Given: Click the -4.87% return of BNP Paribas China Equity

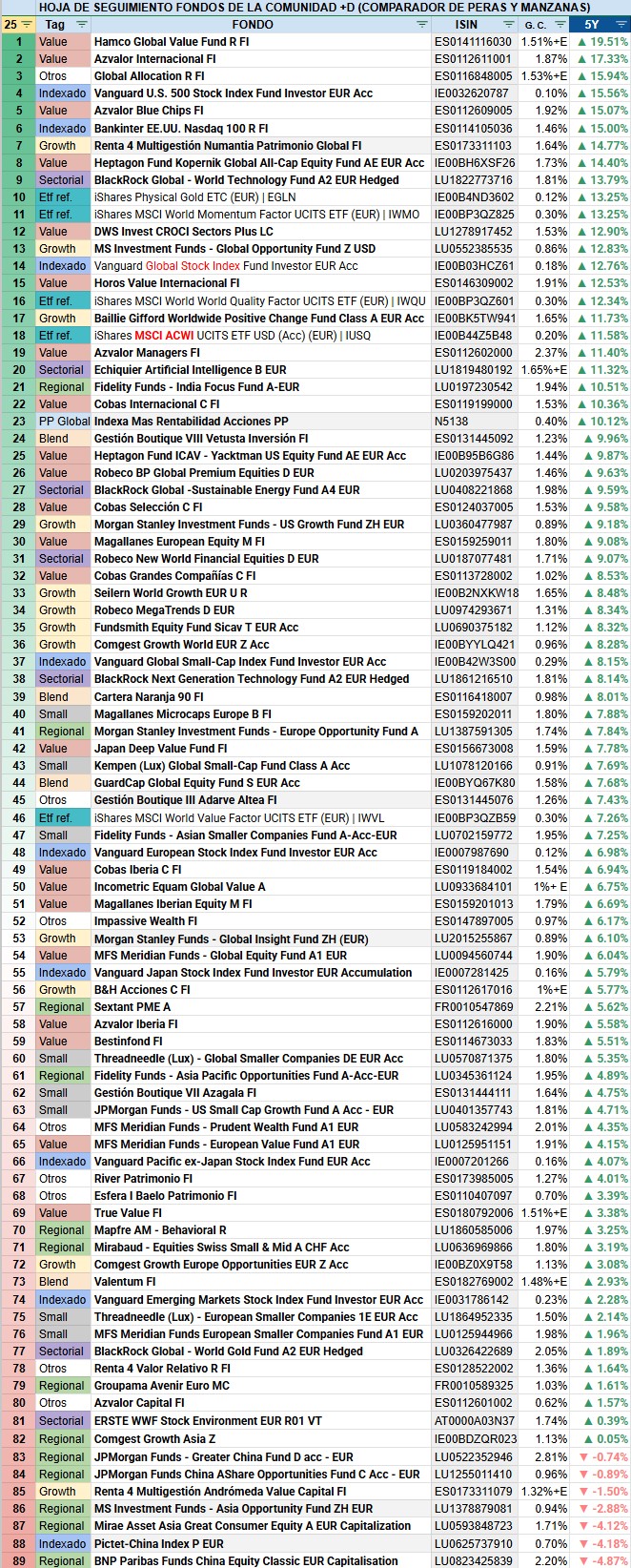Looking at the screenshot, I should coord(600,1560).
